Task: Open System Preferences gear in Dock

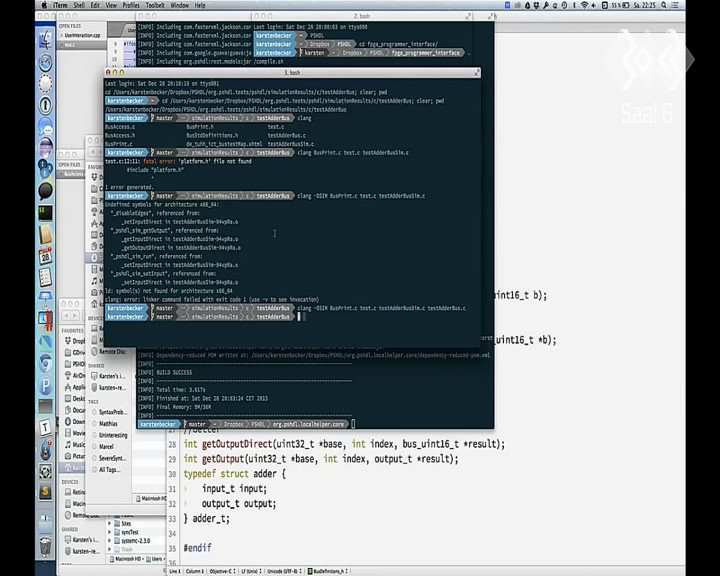Action: point(45,471)
